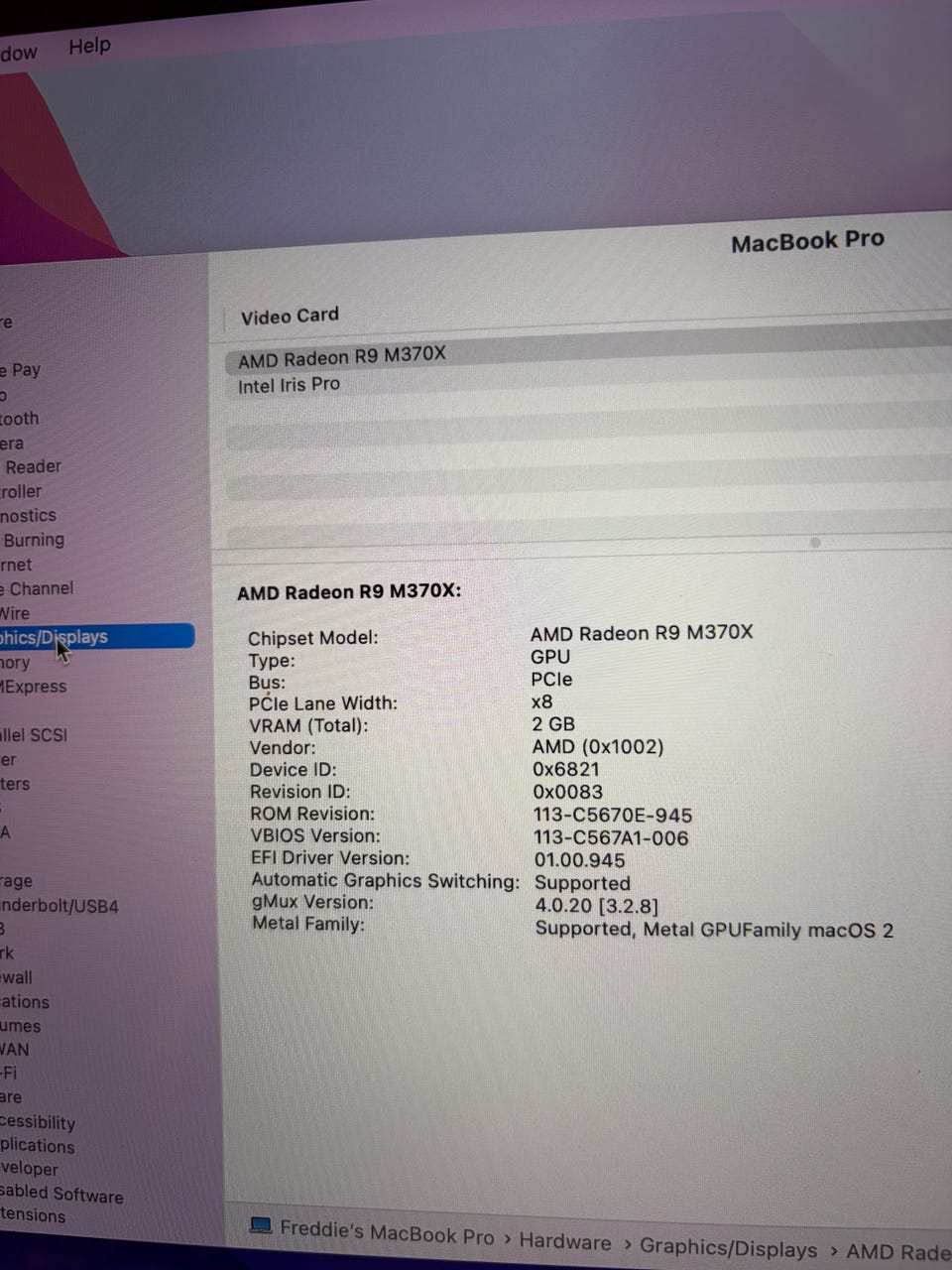Click the Type value GPU
The height and width of the screenshot is (1270, 952).
point(550,657)
